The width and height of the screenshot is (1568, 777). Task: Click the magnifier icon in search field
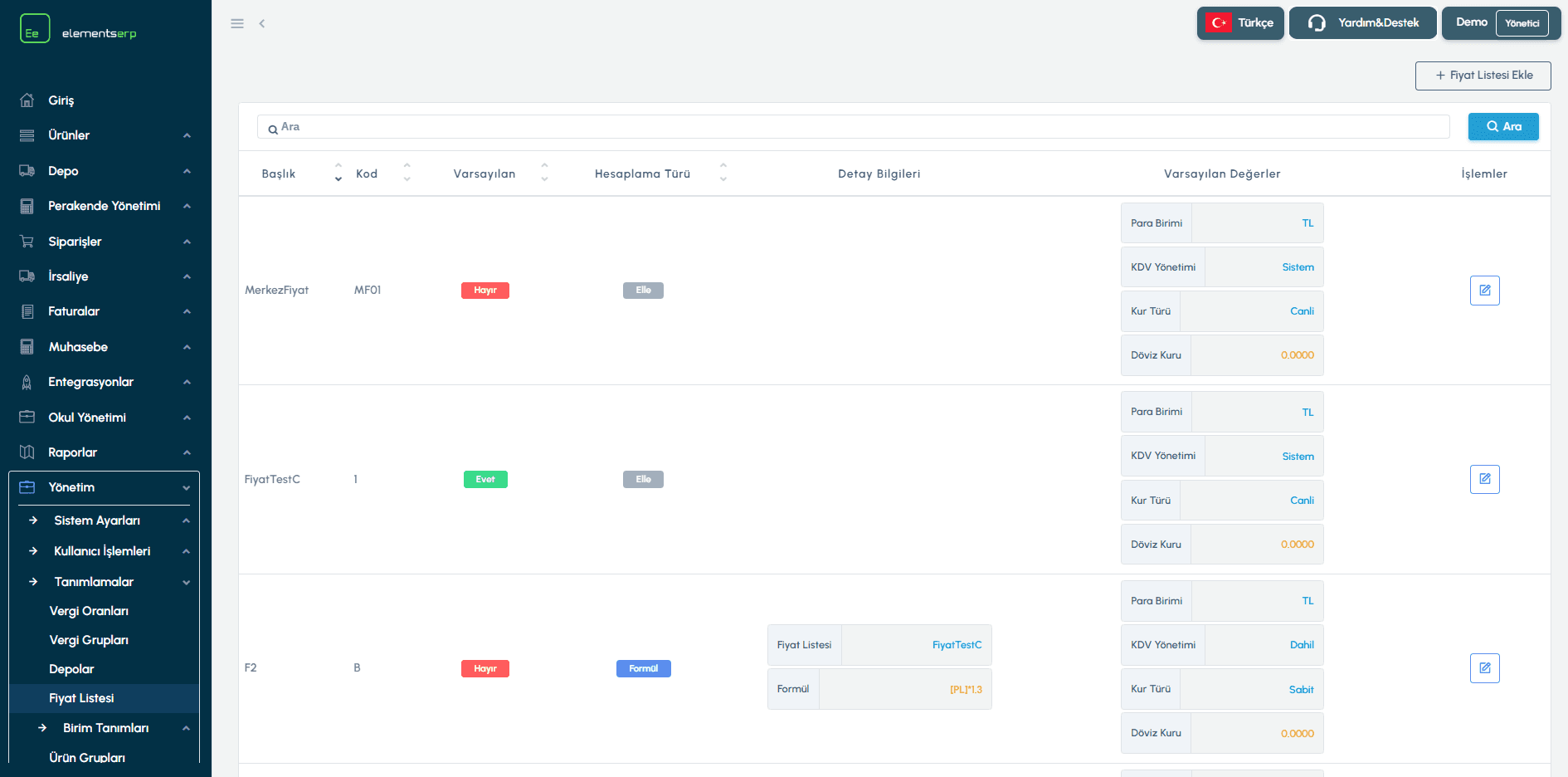[x=273, y=129]
